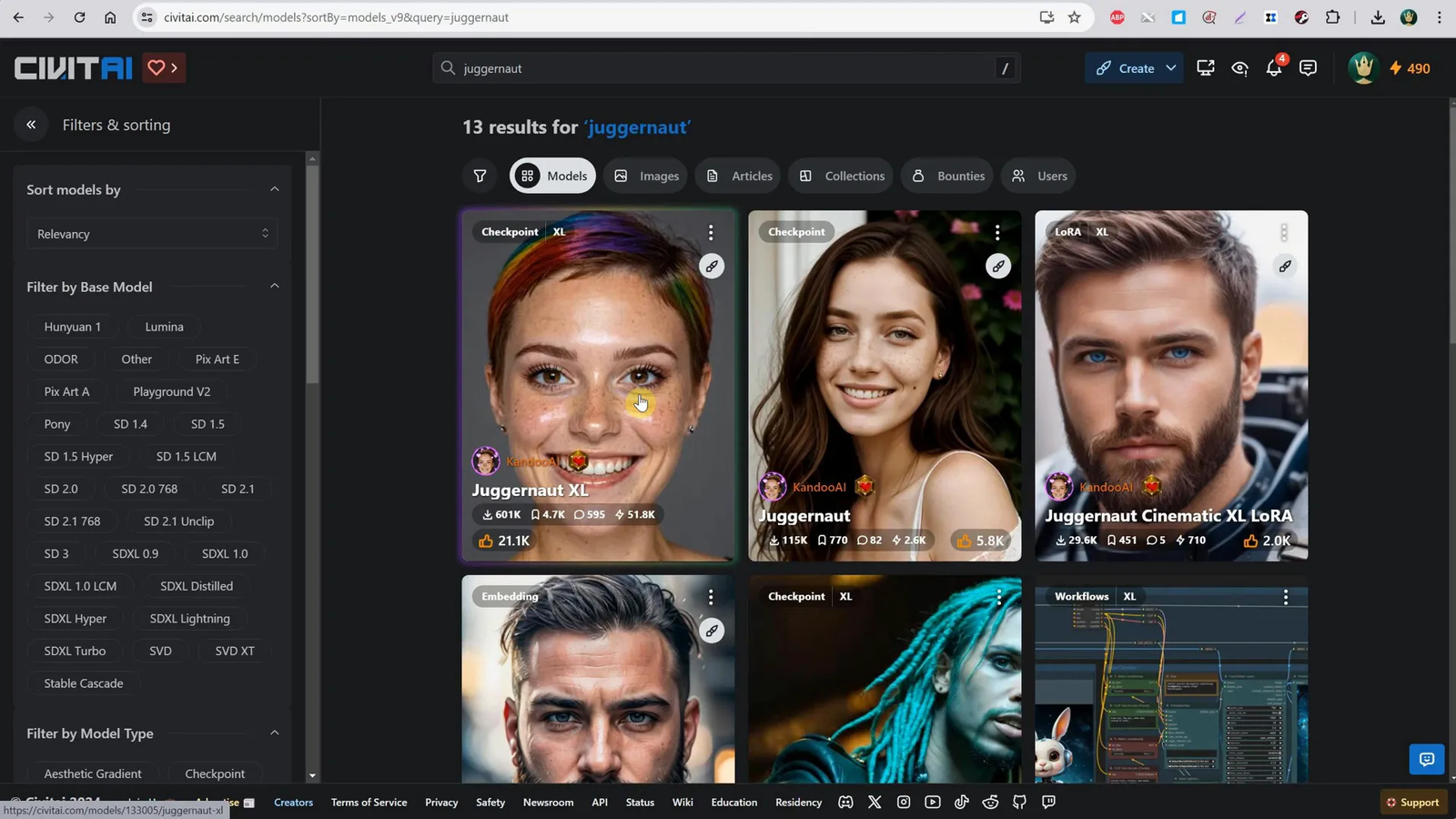The image size is (1456, 819).
Task: Click the filter funnel icon
Action: [x=480, y=176]
